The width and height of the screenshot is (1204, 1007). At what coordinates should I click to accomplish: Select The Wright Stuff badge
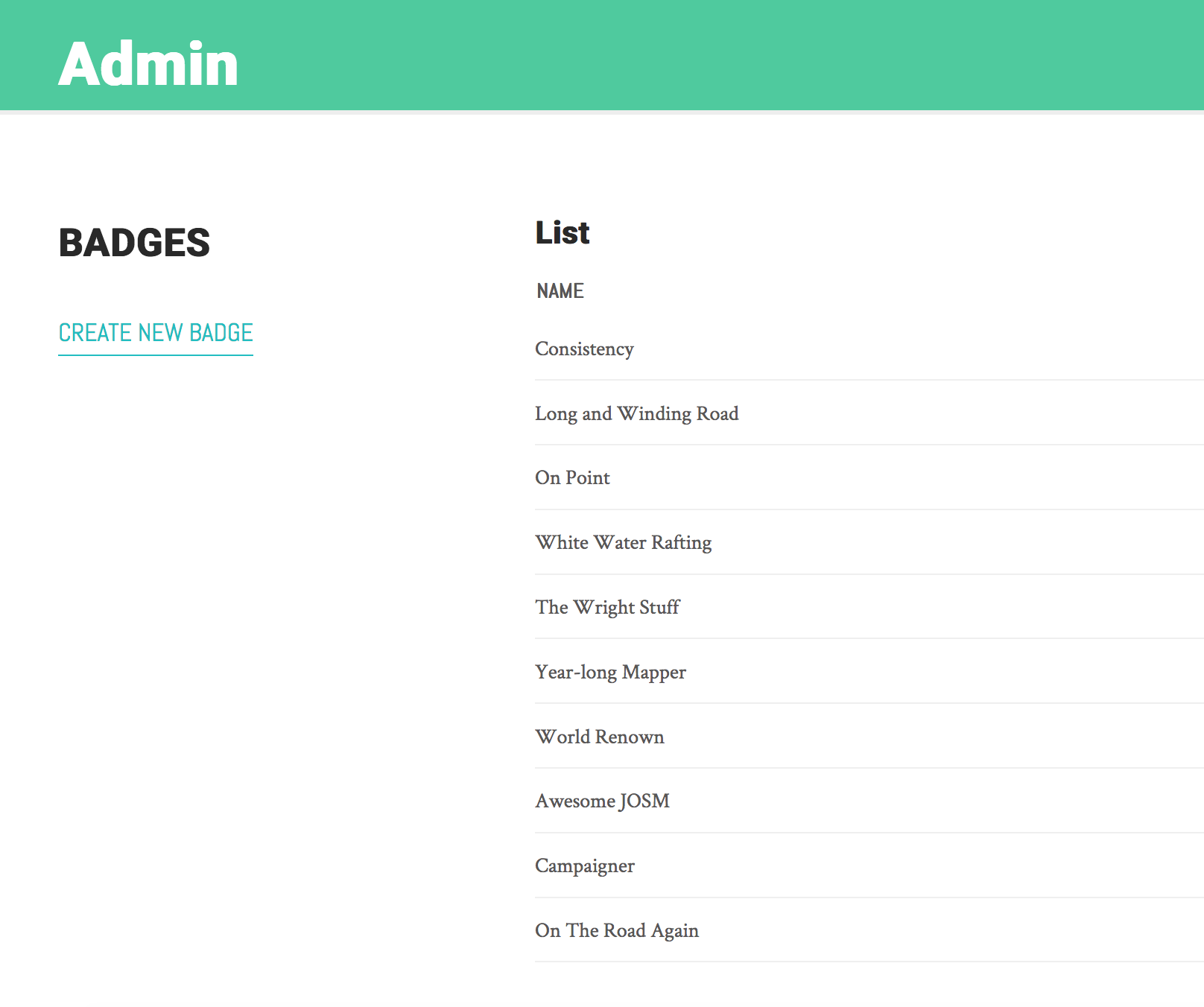pyautogui.click(x=607, y=608)
